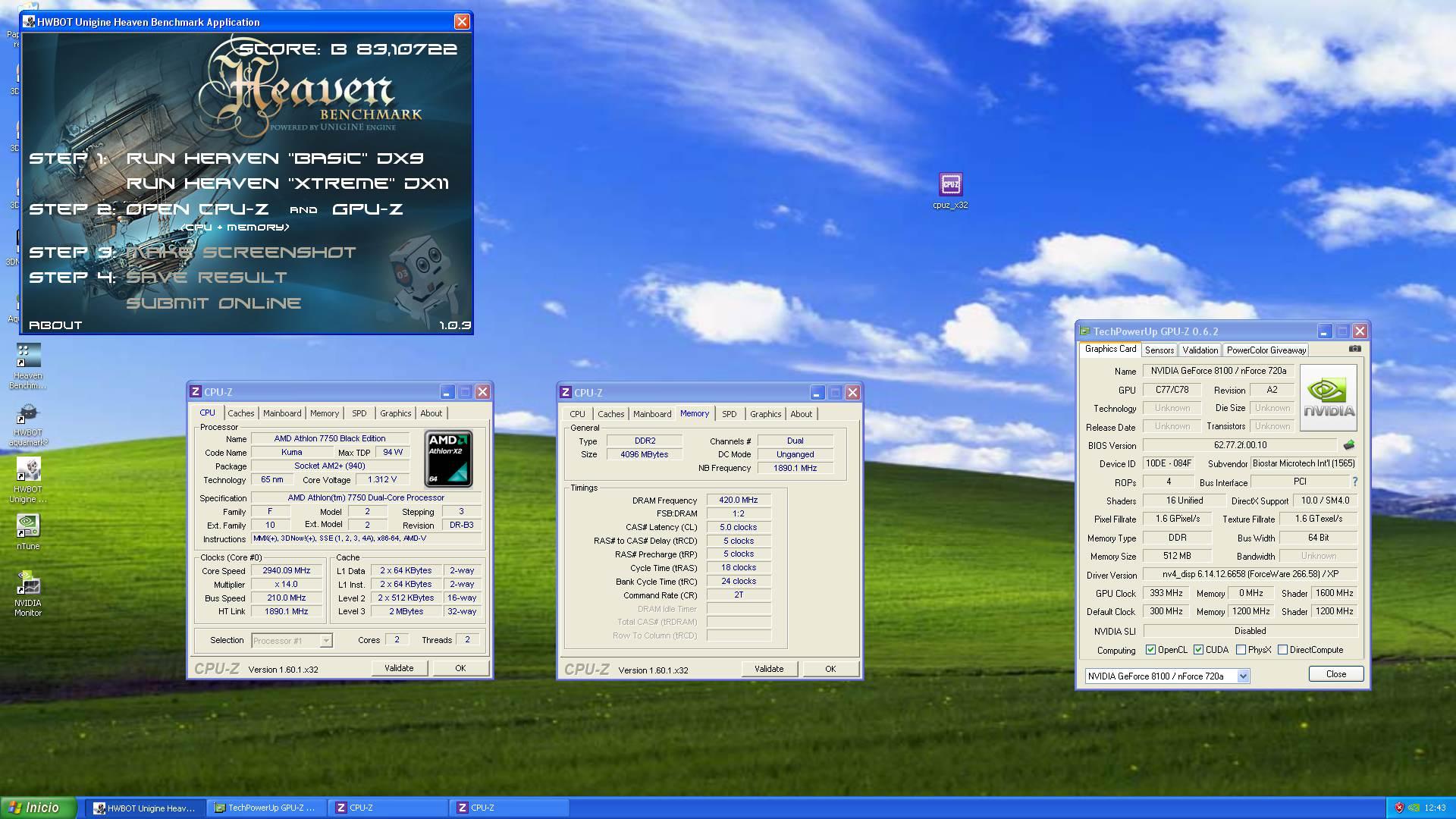Click the Driver Version field in GPU-Z

[x=1250, y=574]
